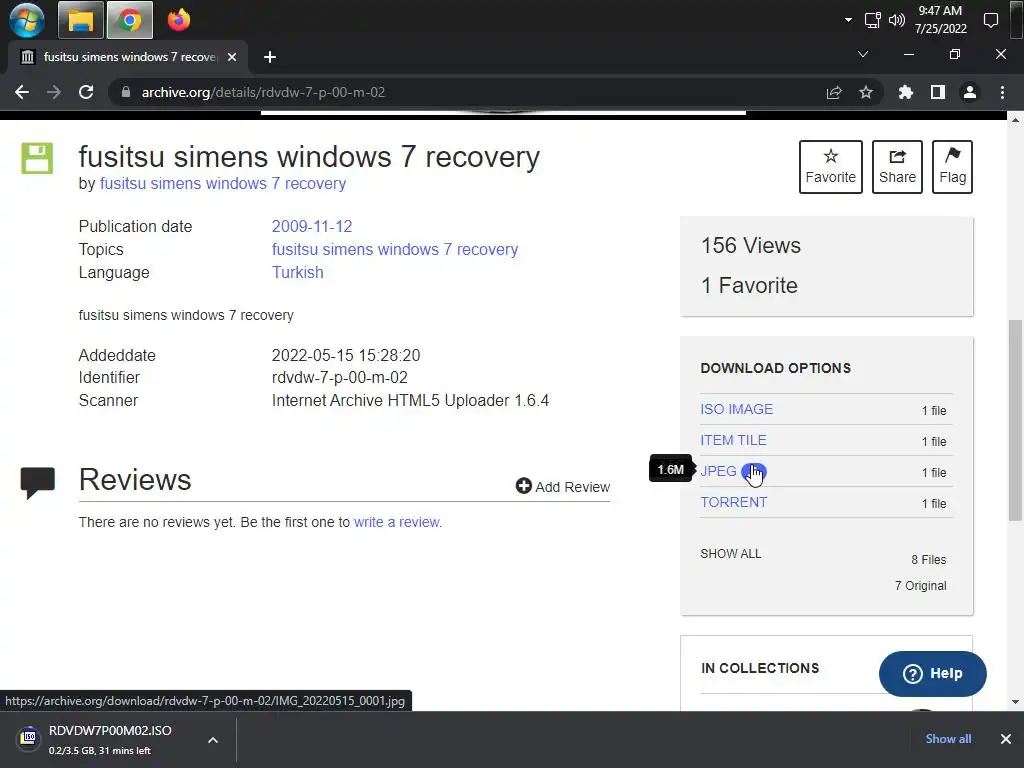View site information lock icon
This screenshot has height=768, width=1024.
pyautogui.click(x=125, y=92)
